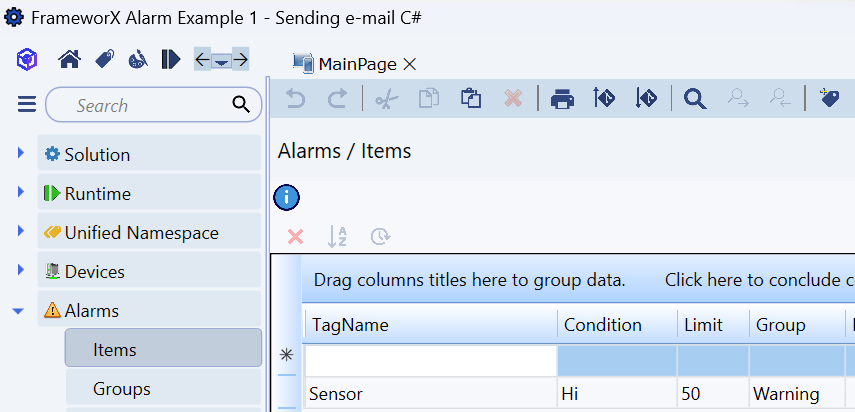The height and width of the screenshot is (412, 855).
Task: Collapse the Alarms tree node
Action: tap(19, 311)
